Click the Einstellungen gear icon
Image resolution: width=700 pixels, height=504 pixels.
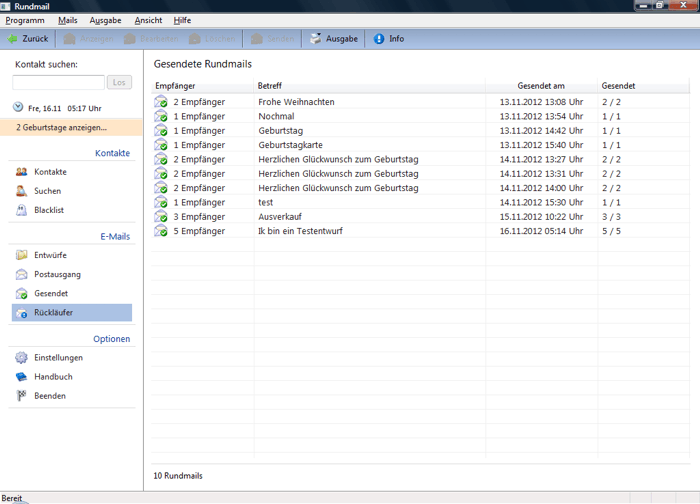pyautogui.click(x=21, y=358)
